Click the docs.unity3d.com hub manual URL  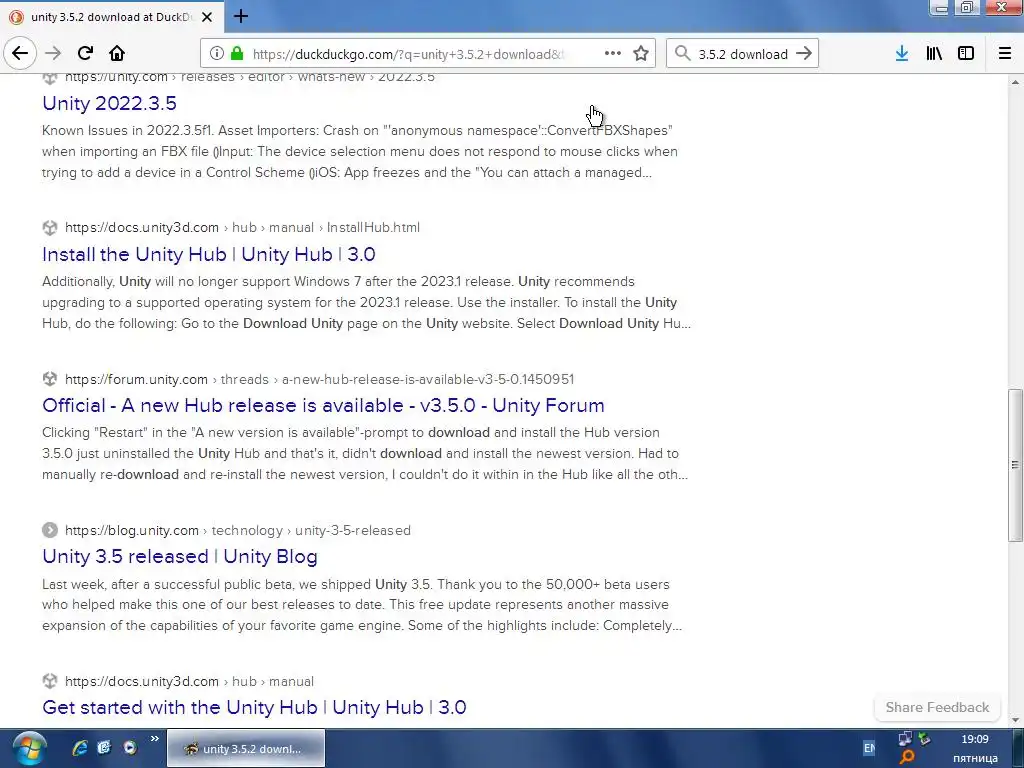point(189,681)
